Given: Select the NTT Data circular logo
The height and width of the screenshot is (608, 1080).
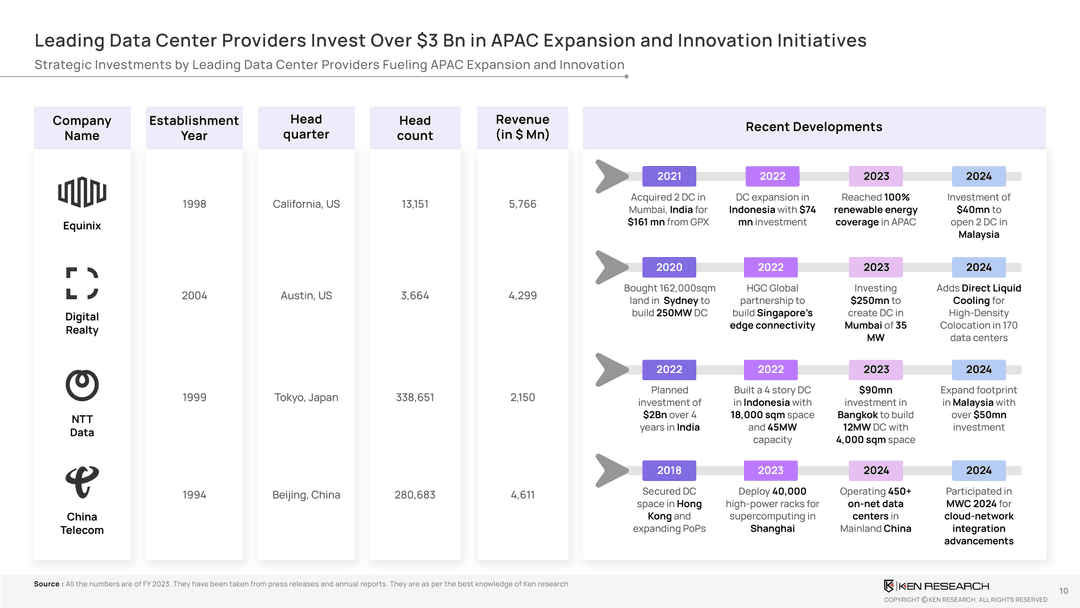Looking at the screenshot, I should click(x=82, y=385).
